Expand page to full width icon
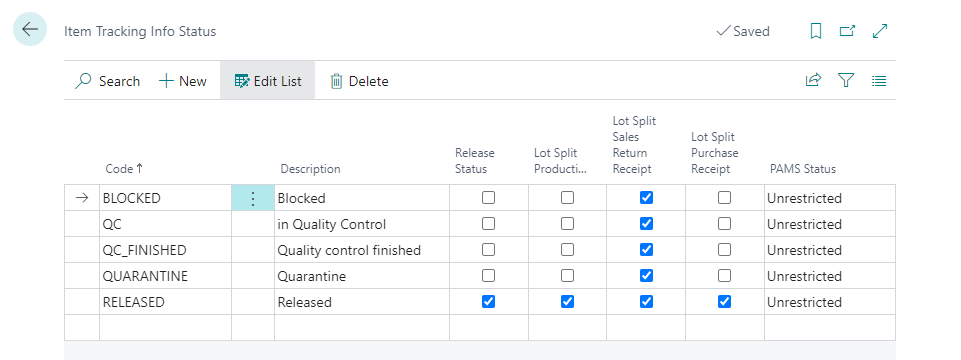The height and width of the screenshot is (360, 961). point(880,31)
